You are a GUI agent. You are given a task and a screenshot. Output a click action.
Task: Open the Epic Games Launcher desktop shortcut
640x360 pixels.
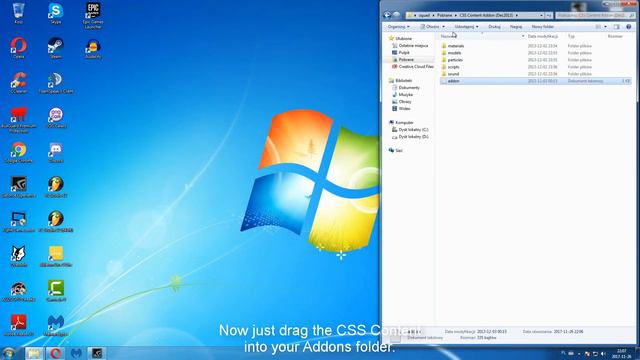coord(93,15)
